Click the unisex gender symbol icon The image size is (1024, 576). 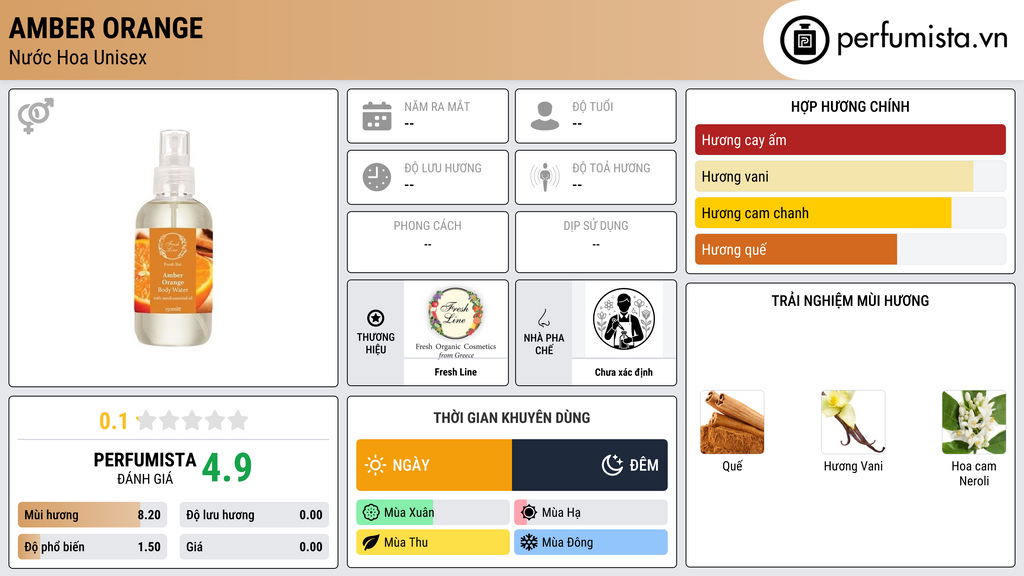36,116
